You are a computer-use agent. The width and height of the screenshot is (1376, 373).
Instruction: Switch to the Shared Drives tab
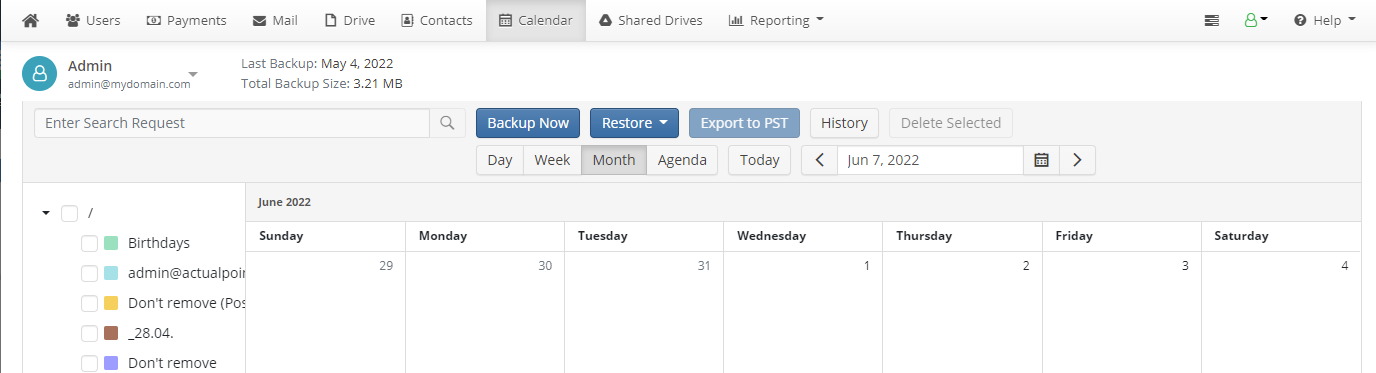[x=650, y=20]
